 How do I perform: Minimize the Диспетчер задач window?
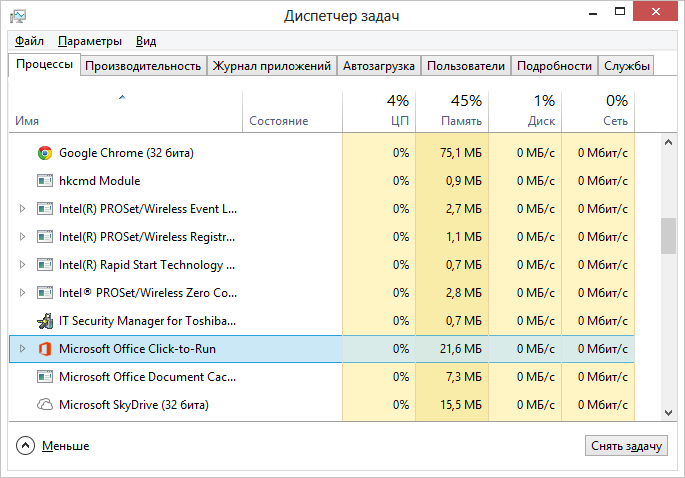[x=593, y=12]
